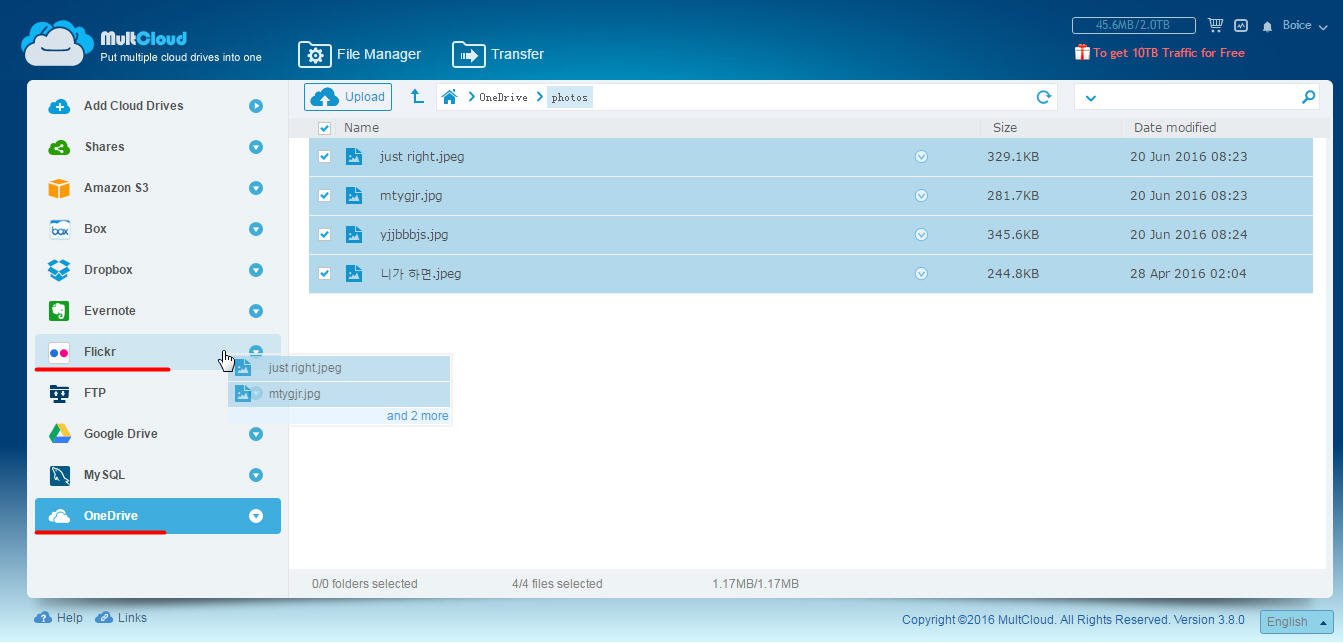1343x643 pixels.
Task: Expand the Shares dropdown arrow
Action: [256, 147]
